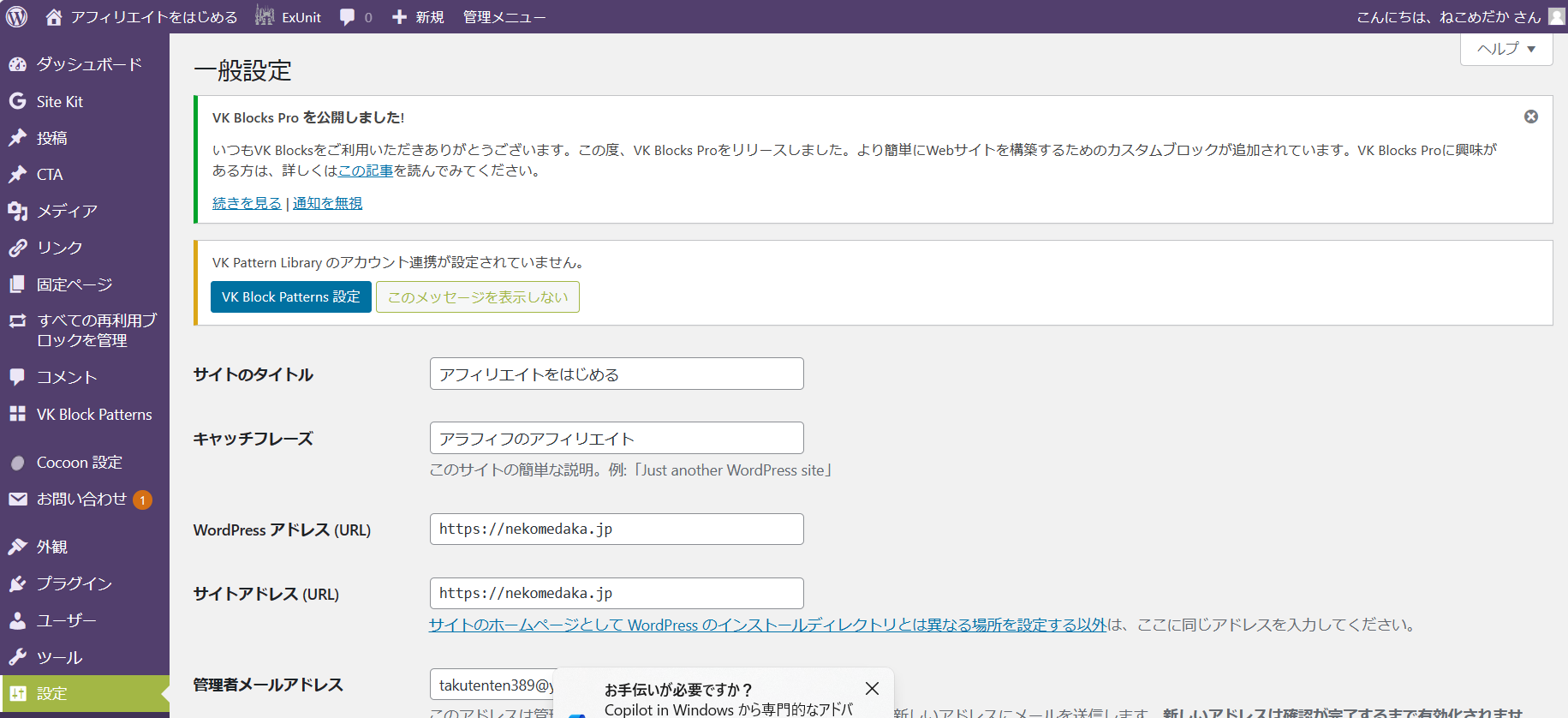Open the メディア sidebar icon
The width and height of the screenshot is (1568, 718).
[18, 211]
